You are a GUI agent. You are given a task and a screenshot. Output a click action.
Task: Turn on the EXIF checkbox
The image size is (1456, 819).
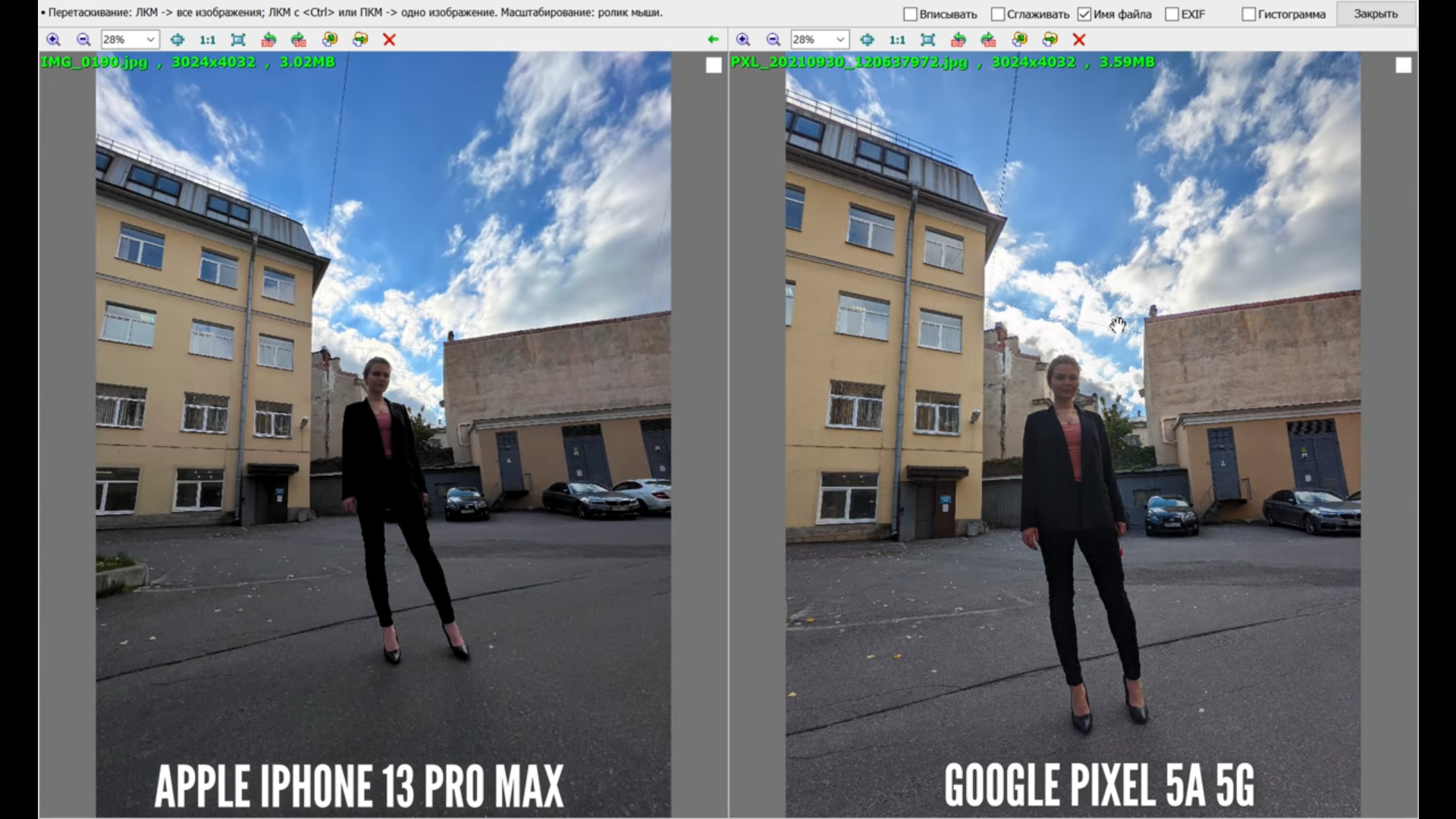coord(1172,14)
